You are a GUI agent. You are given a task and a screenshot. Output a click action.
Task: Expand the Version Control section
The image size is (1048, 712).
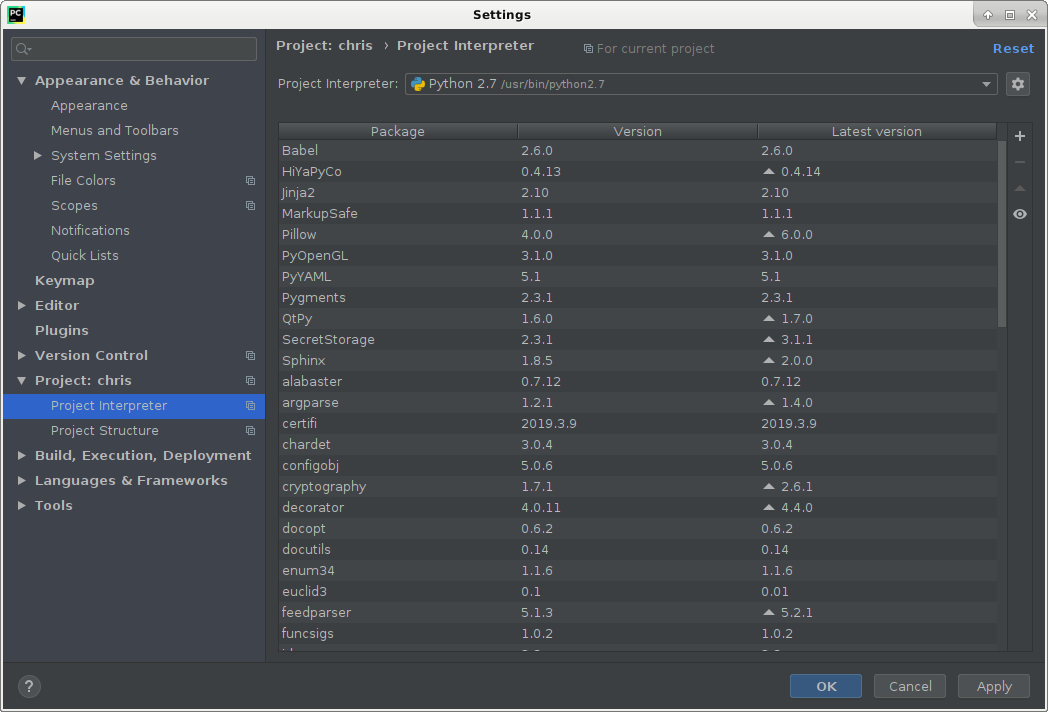coord(21,356)
